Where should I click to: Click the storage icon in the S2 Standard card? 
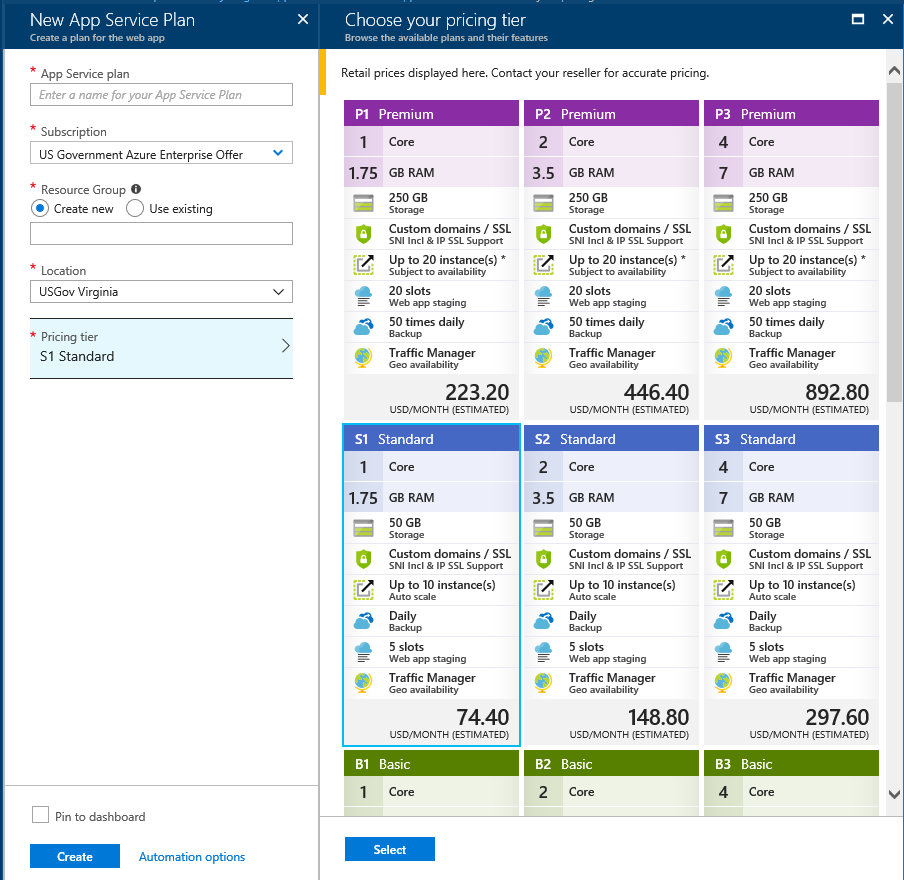tap(543, 528)
